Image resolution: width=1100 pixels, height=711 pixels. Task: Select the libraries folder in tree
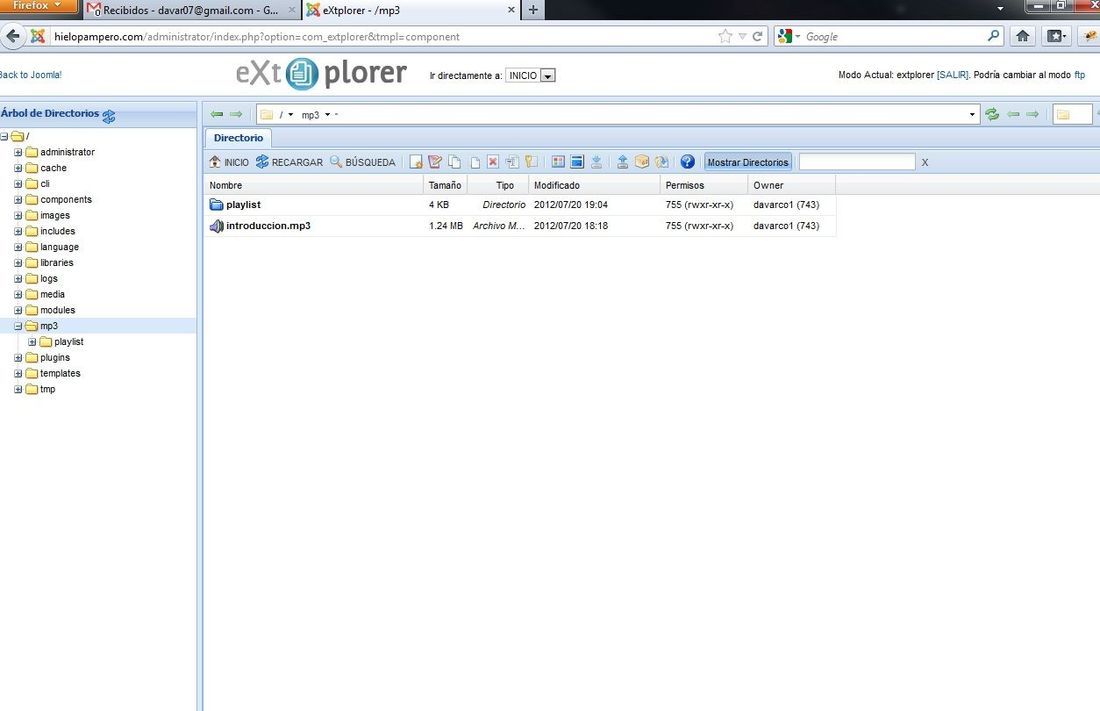pyautogui.click(x=57, y=263)
